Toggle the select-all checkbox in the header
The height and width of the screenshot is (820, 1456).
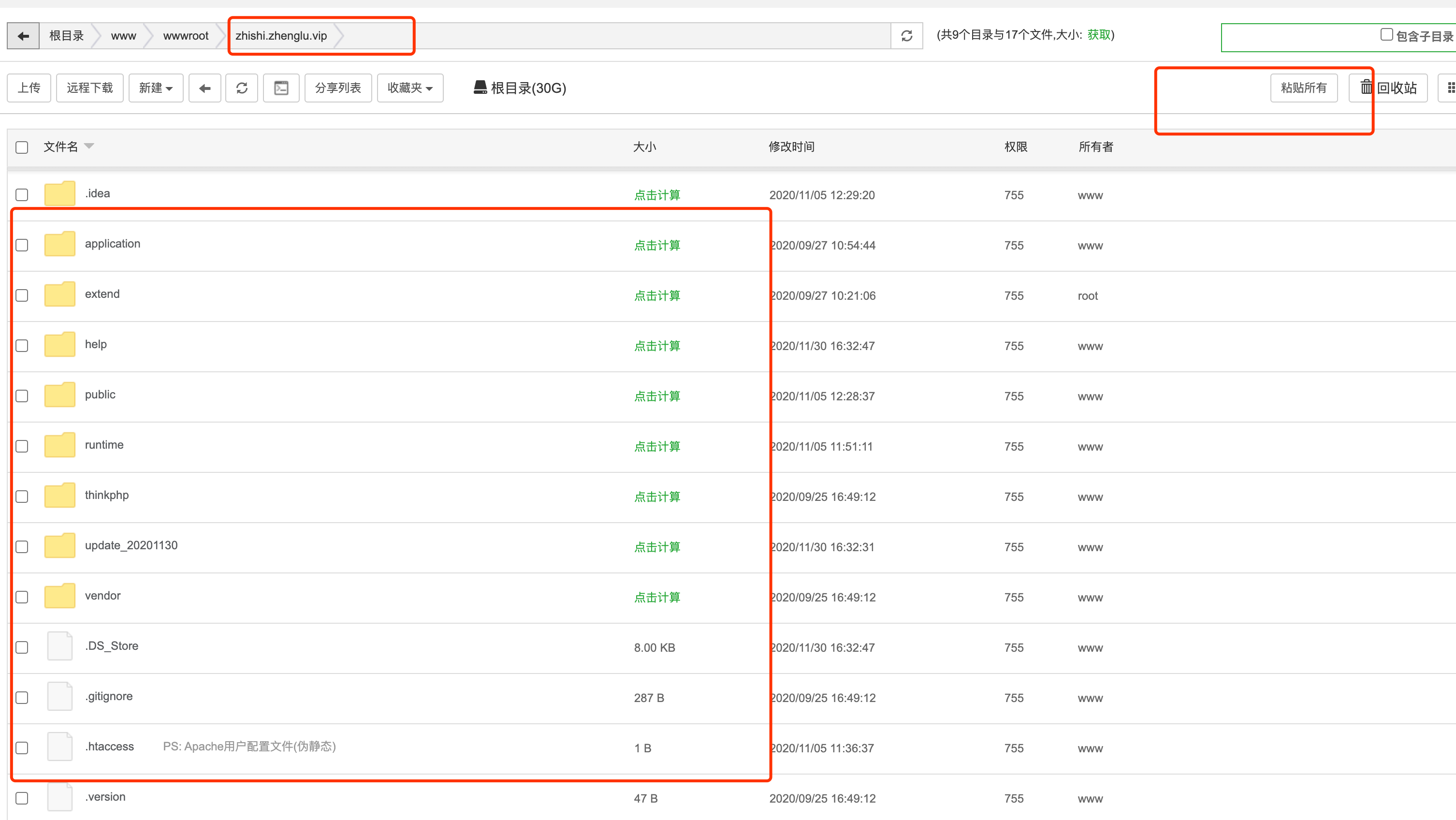(22, 147)
